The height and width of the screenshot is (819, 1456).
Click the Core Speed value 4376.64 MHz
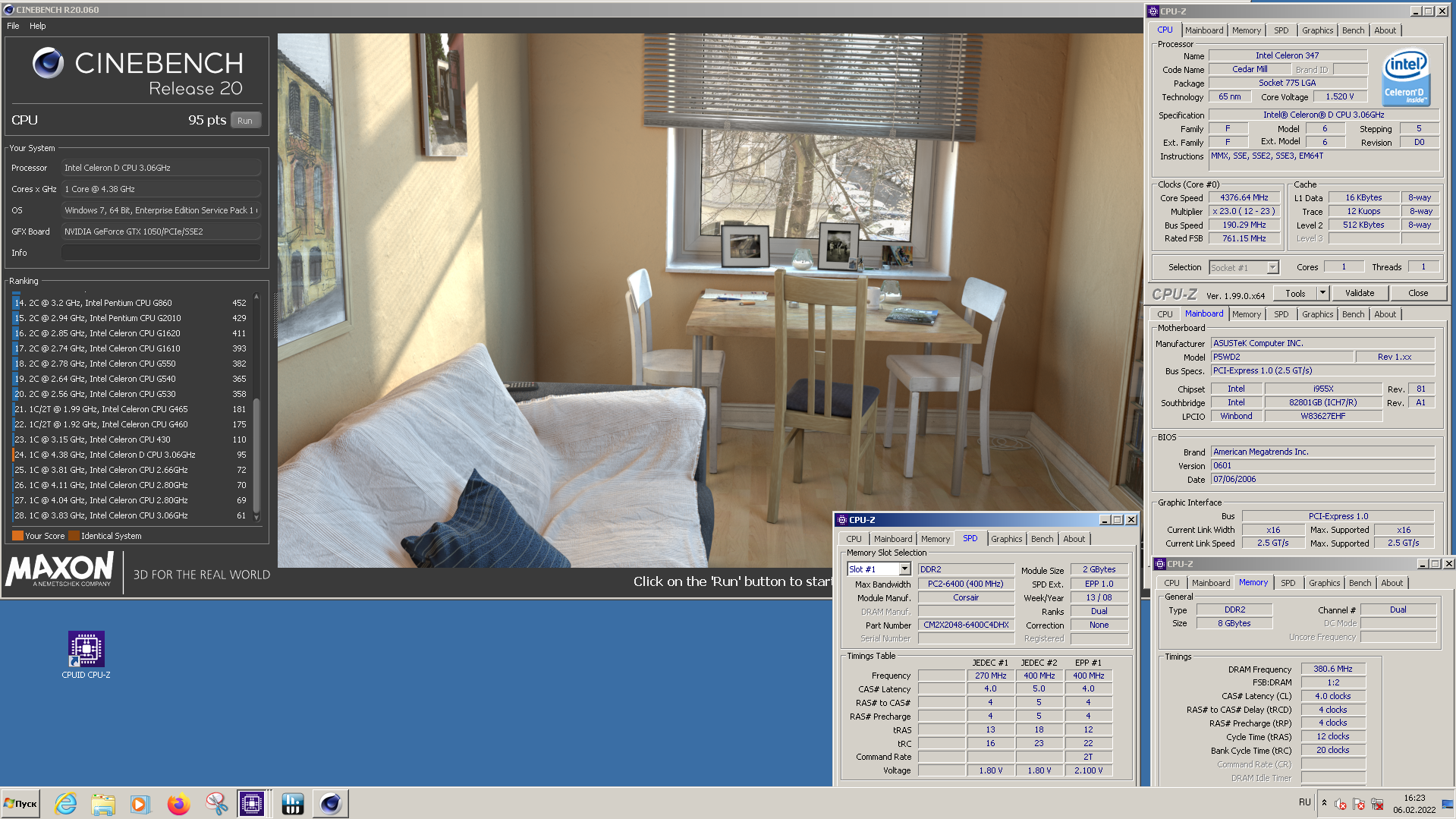pos(1244,197)
